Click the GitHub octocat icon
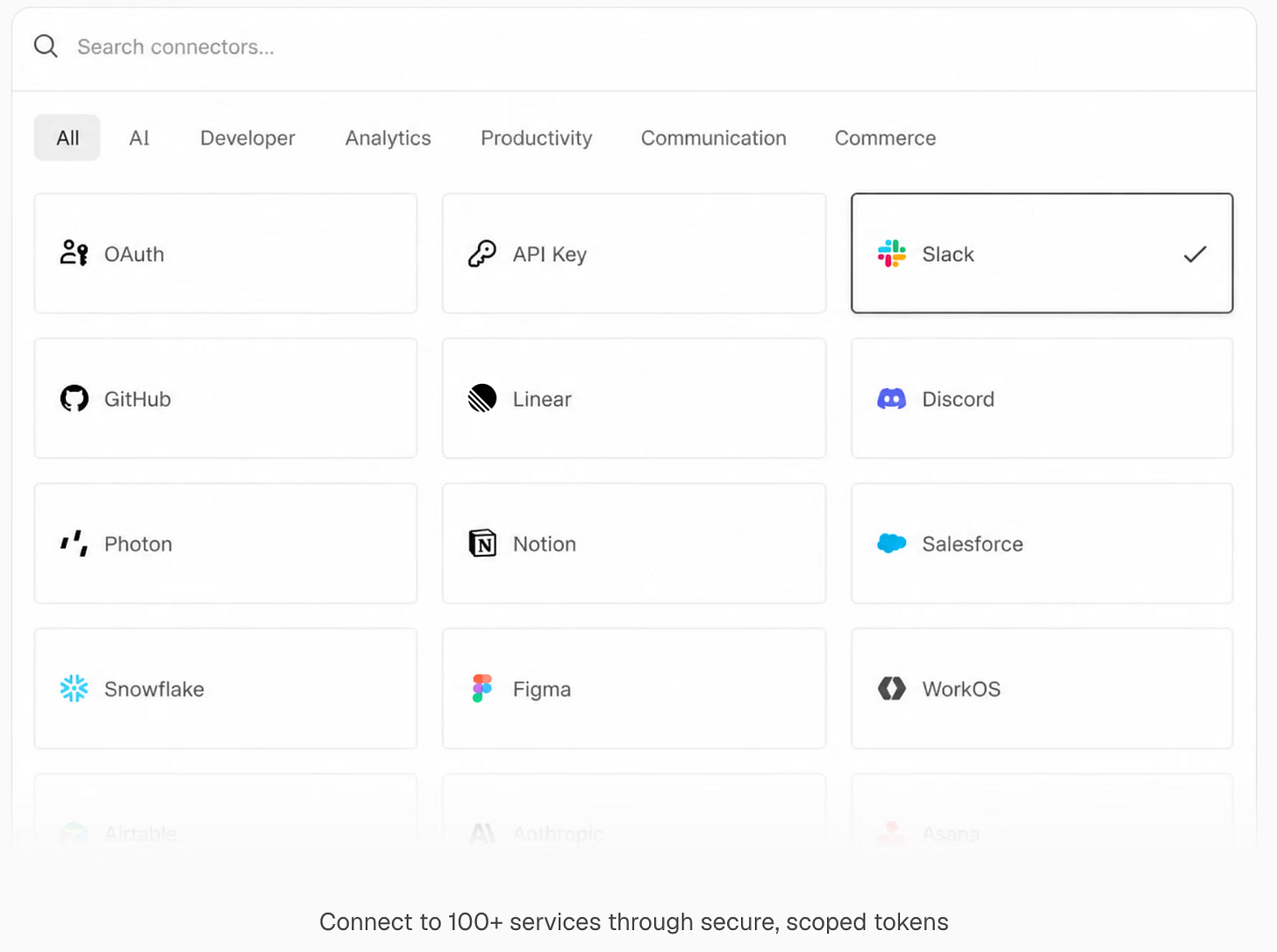Image resolution: width=1277 pixels, height=952 pixels. [x=75, y=399]
